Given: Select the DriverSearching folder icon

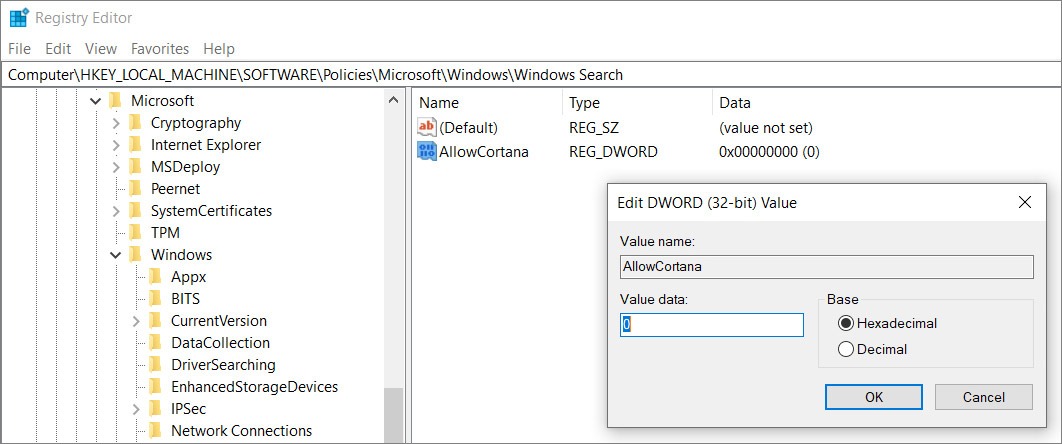Looking at the screenshot, I should click(155, 364).
